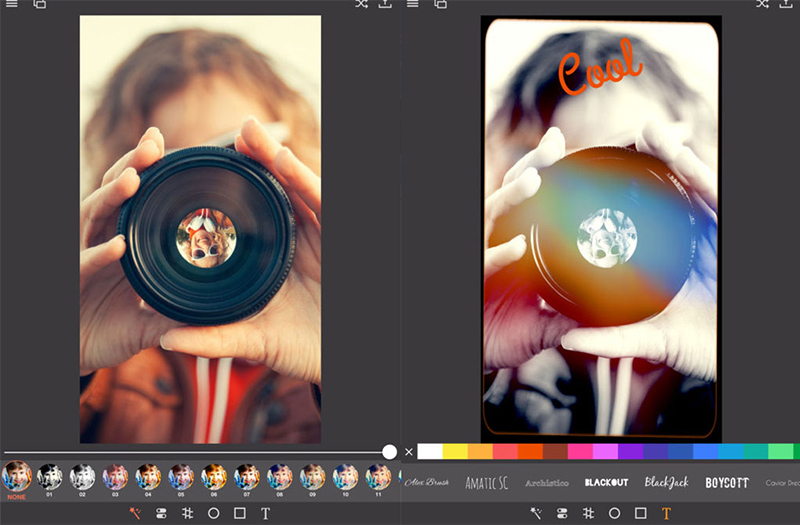Select the magic wand filter tool in left panel

[x=135, y=513]
